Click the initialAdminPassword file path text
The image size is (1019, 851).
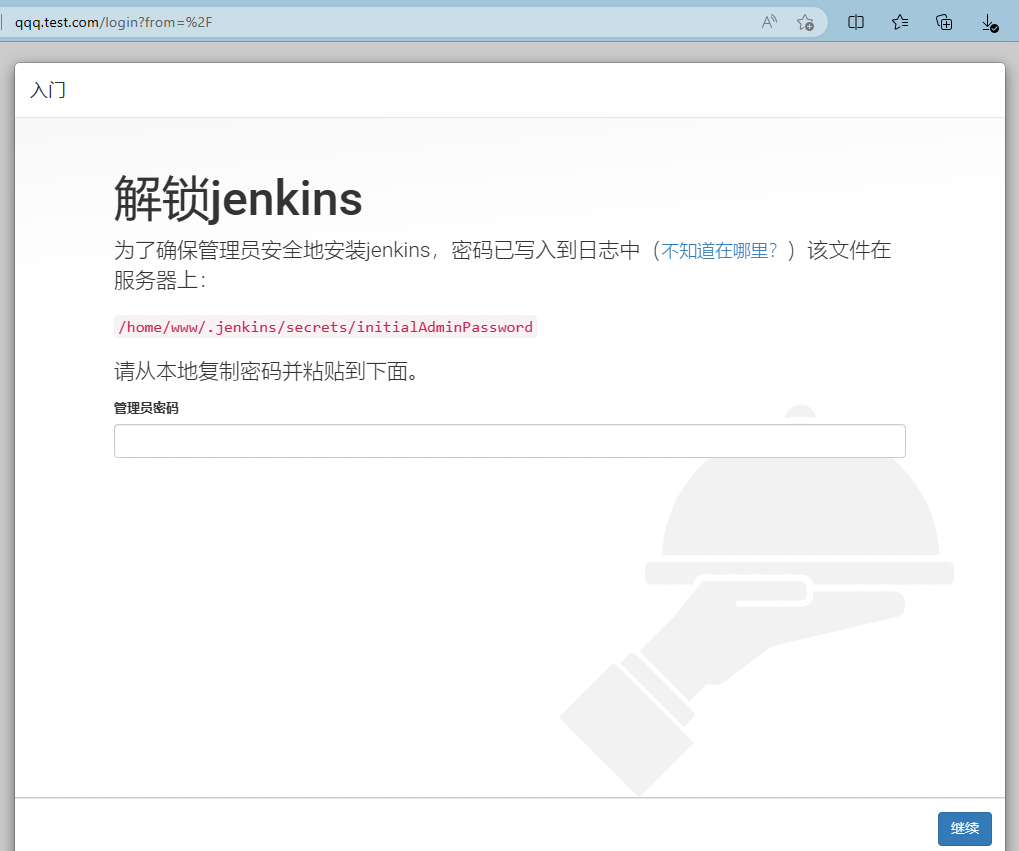click(326, 327)
